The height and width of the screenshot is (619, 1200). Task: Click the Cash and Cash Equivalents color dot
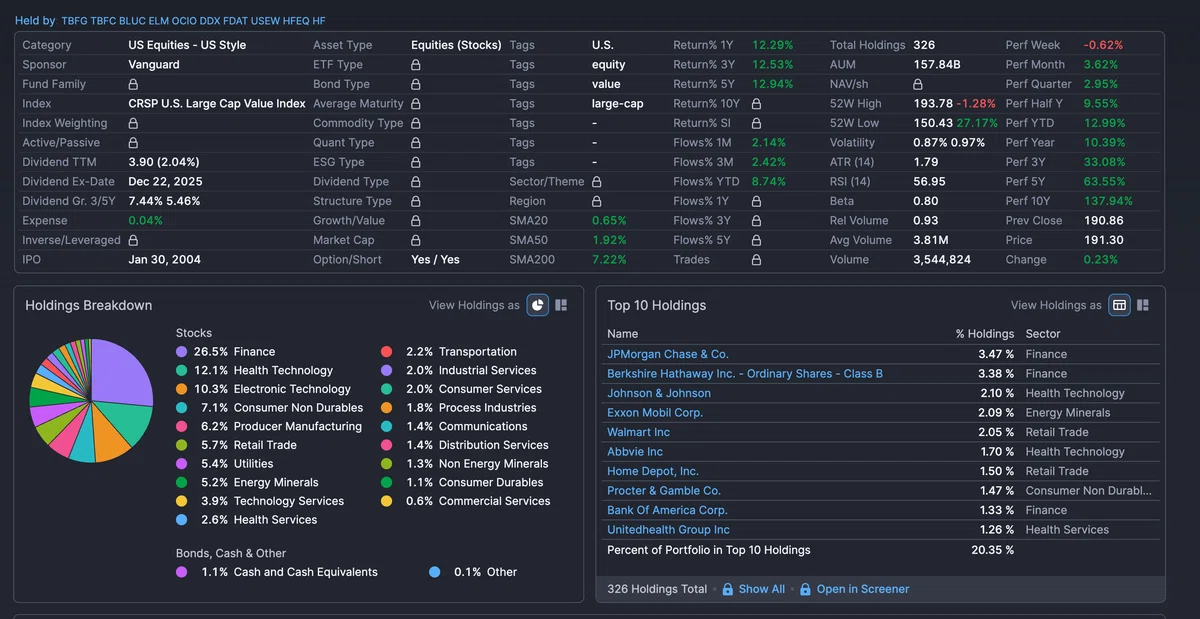coord(181,572)
